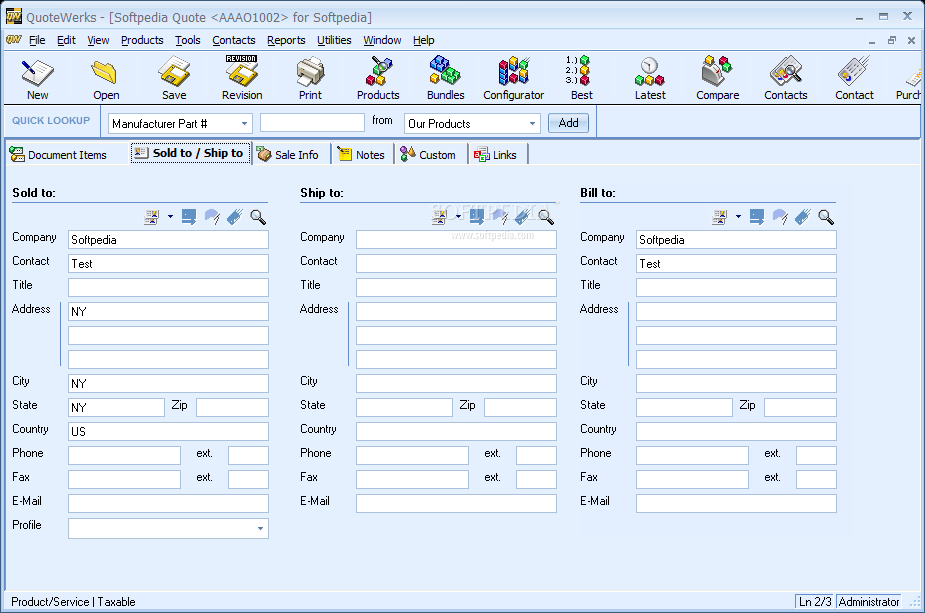Click the Bill to eraser icon

pos(780,217)
